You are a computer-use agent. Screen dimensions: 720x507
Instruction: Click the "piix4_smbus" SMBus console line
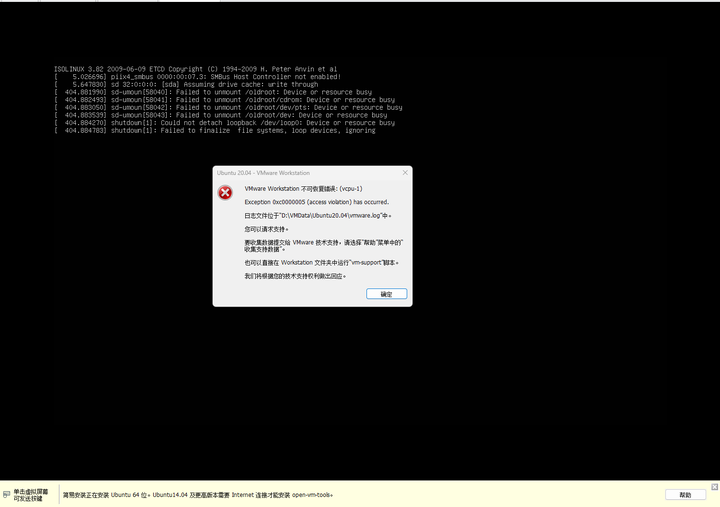197,77
